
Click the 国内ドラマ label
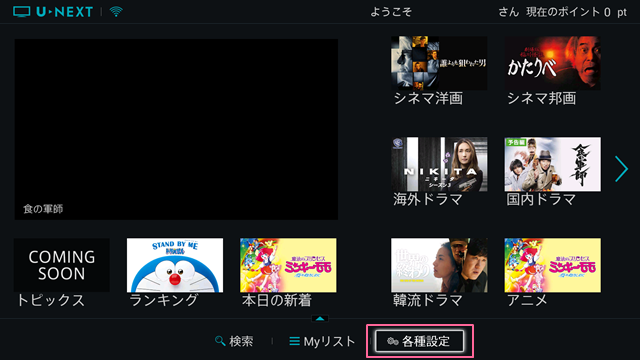point(541,200)
